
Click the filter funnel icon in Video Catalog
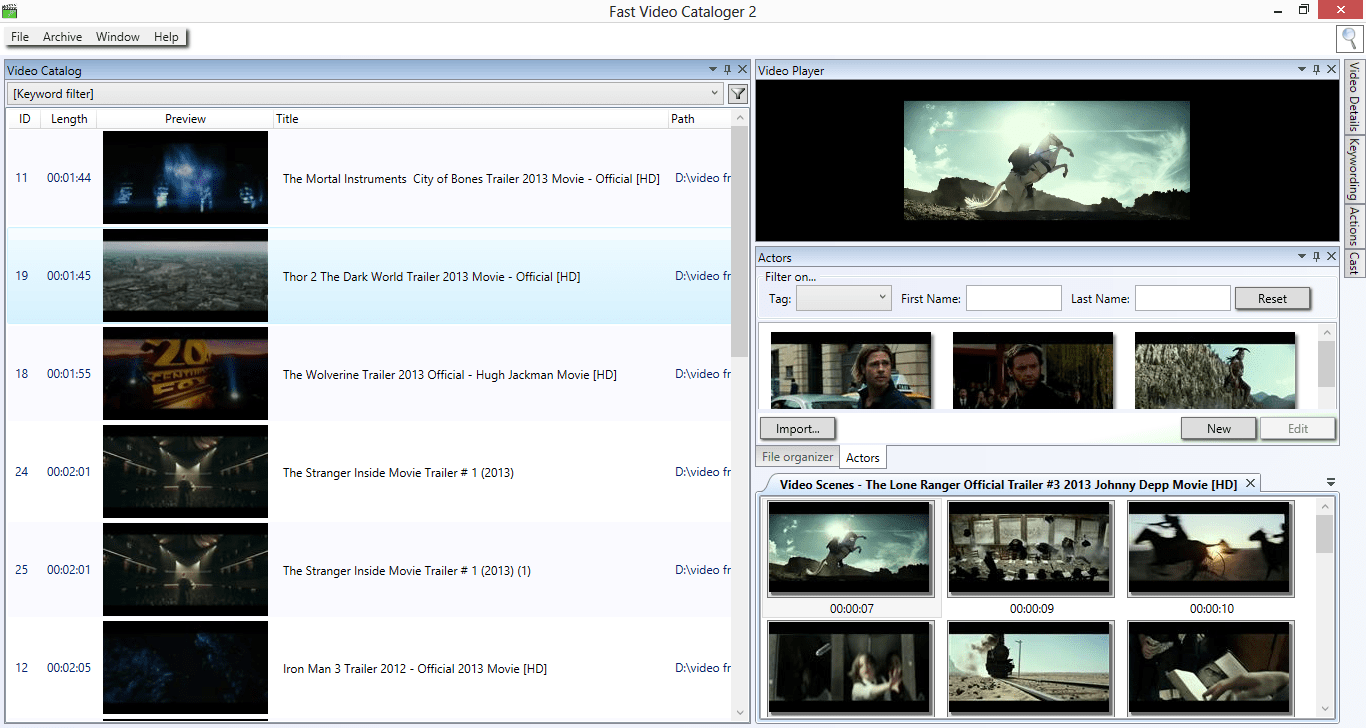click(738, 94)
